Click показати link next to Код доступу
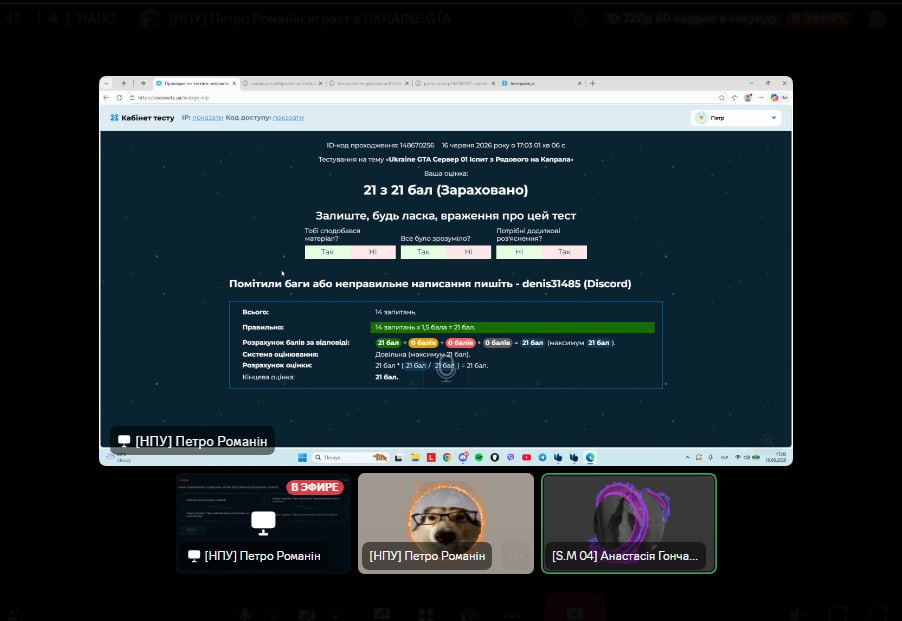This screenshot has width=902, height=621. coord(288,118)
